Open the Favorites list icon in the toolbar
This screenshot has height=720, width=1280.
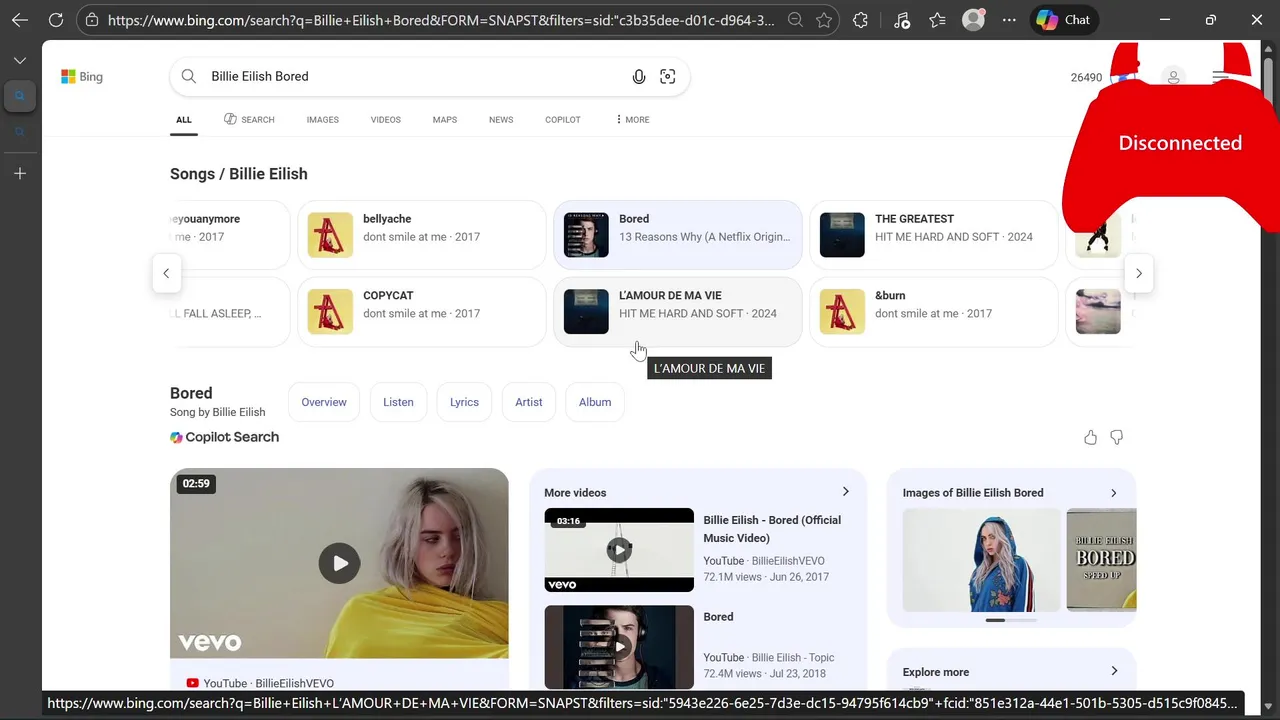tap(937, 20)
